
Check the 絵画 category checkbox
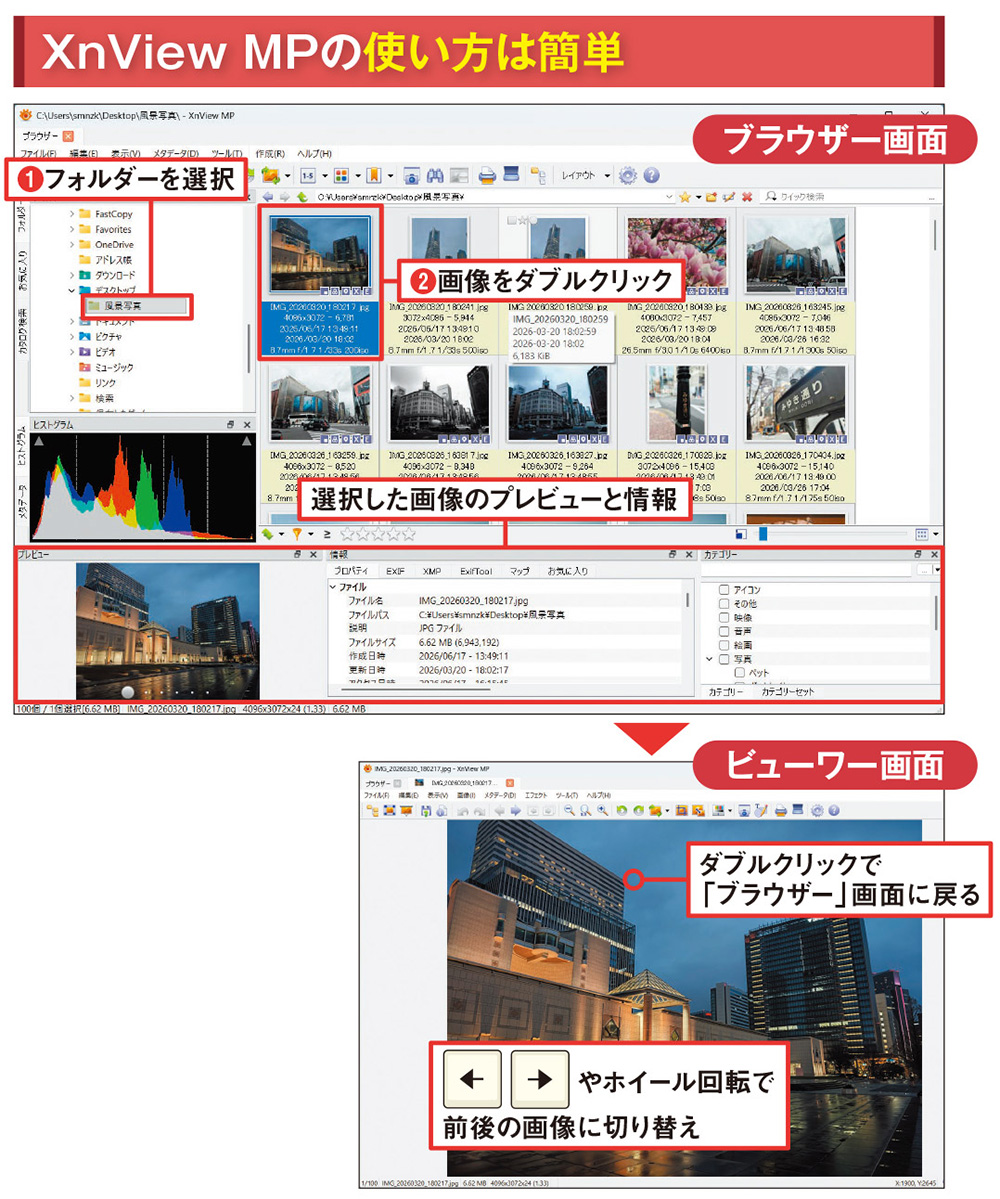724,645
